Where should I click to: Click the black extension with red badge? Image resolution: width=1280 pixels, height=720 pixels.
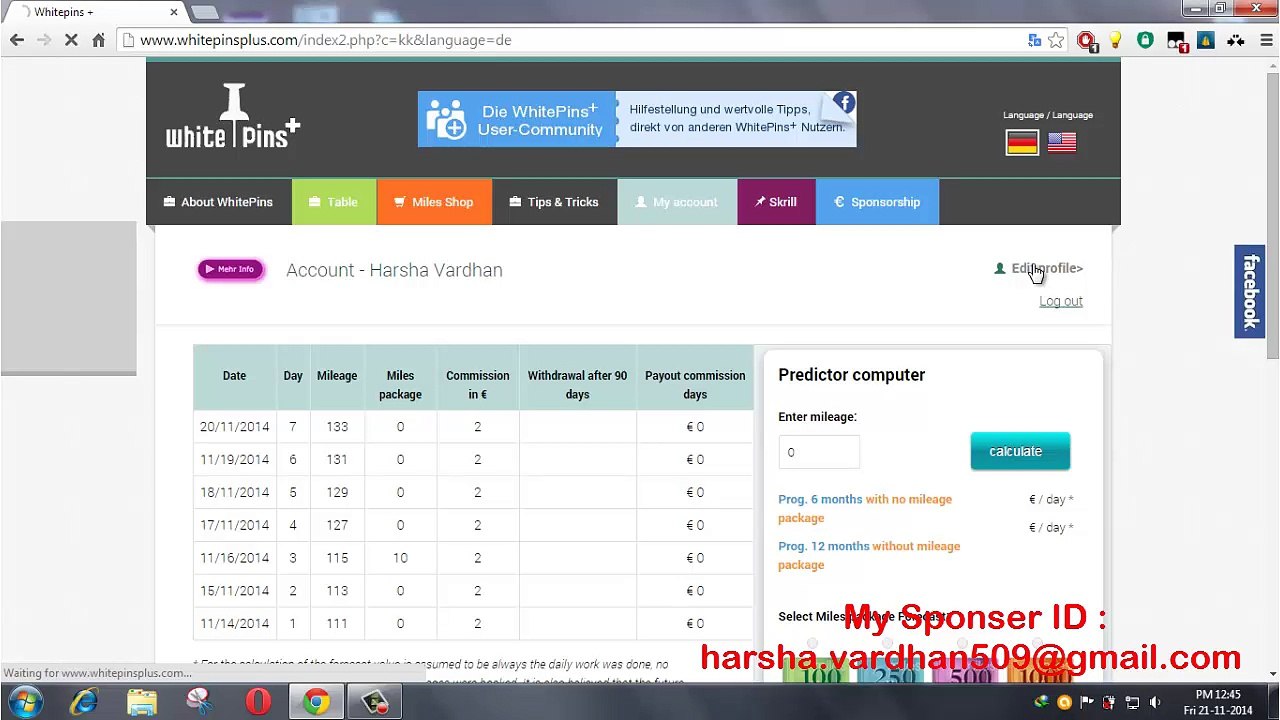coord(1176,41)
